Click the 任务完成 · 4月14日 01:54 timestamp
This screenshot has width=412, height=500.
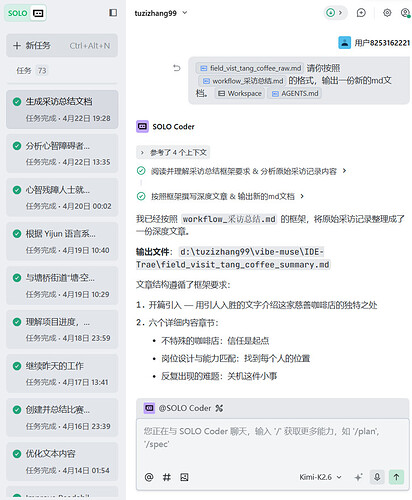tap(68, 471)
